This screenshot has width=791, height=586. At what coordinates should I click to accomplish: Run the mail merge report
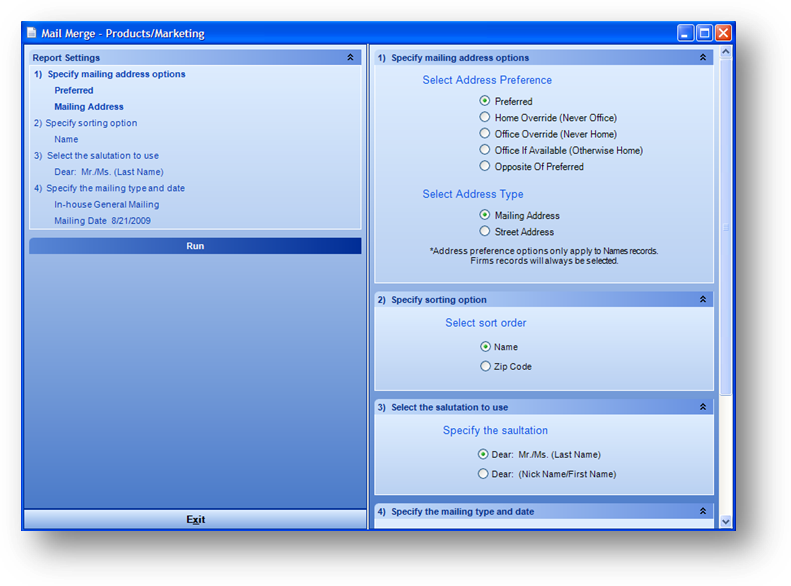(195, 246)
